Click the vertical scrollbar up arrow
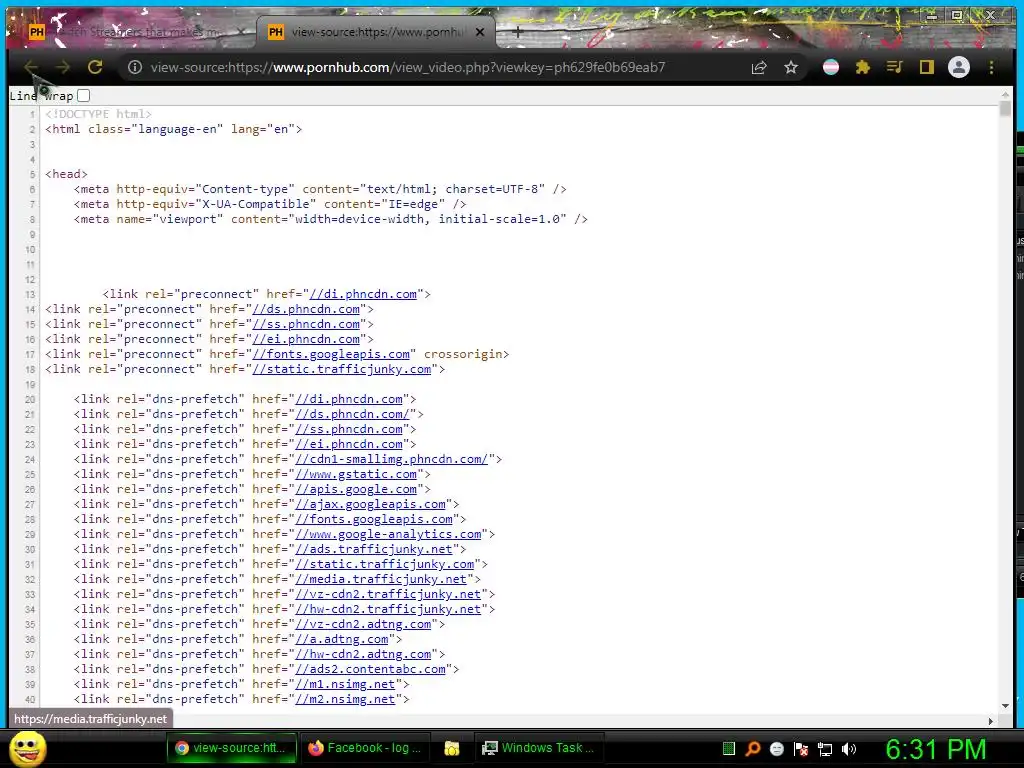Image resolution: width=1024 pixels, height=768 pixels. pyautogui.click(x=1005, y=94)
